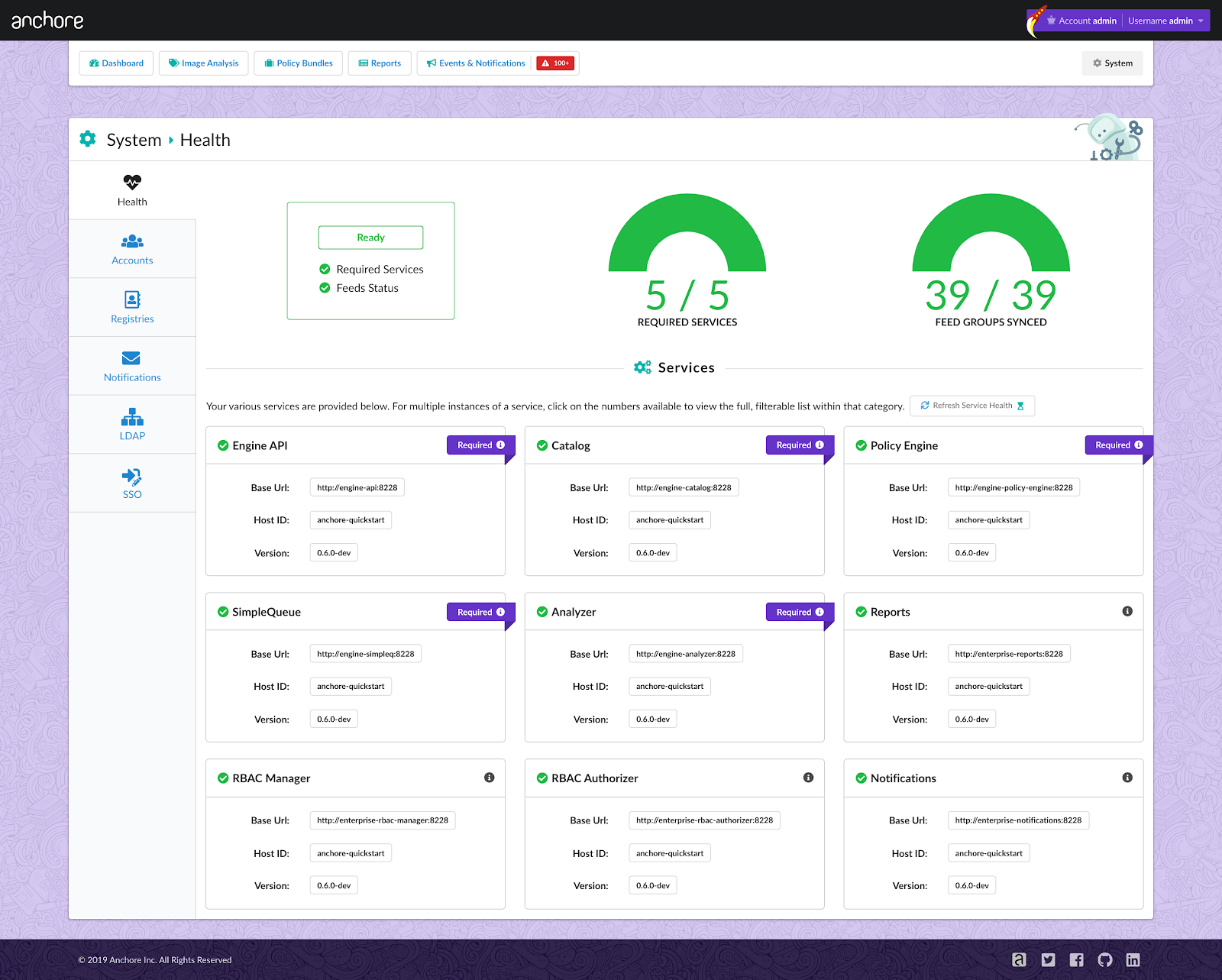Image resolution: width=1222 pixels, height=980 pixels.
Task: Open the Notifications envelope icon
Action: pyautogui.click(x=131, y=358)
